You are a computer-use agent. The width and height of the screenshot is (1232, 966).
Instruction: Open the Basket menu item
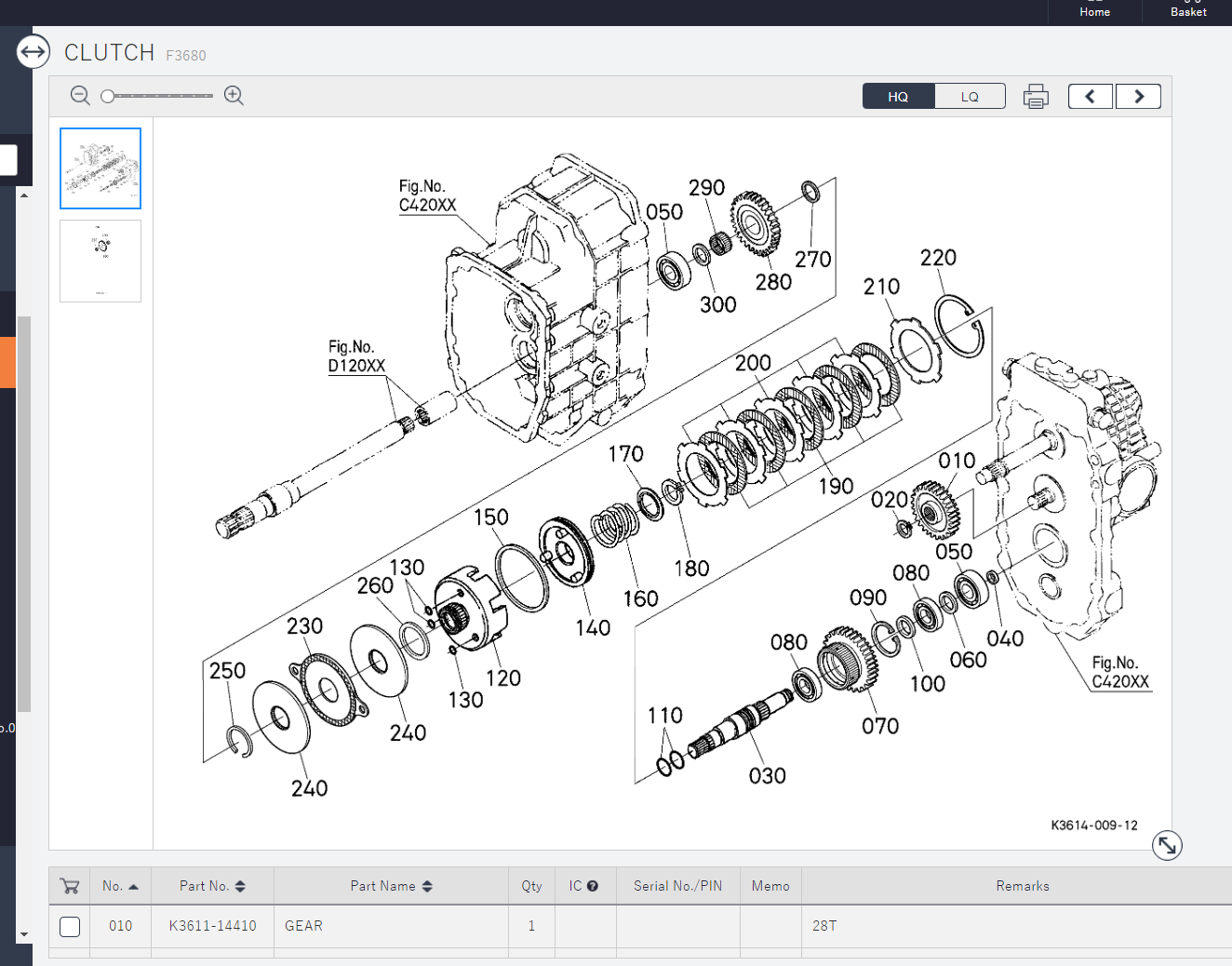(x=1188, y=11)
